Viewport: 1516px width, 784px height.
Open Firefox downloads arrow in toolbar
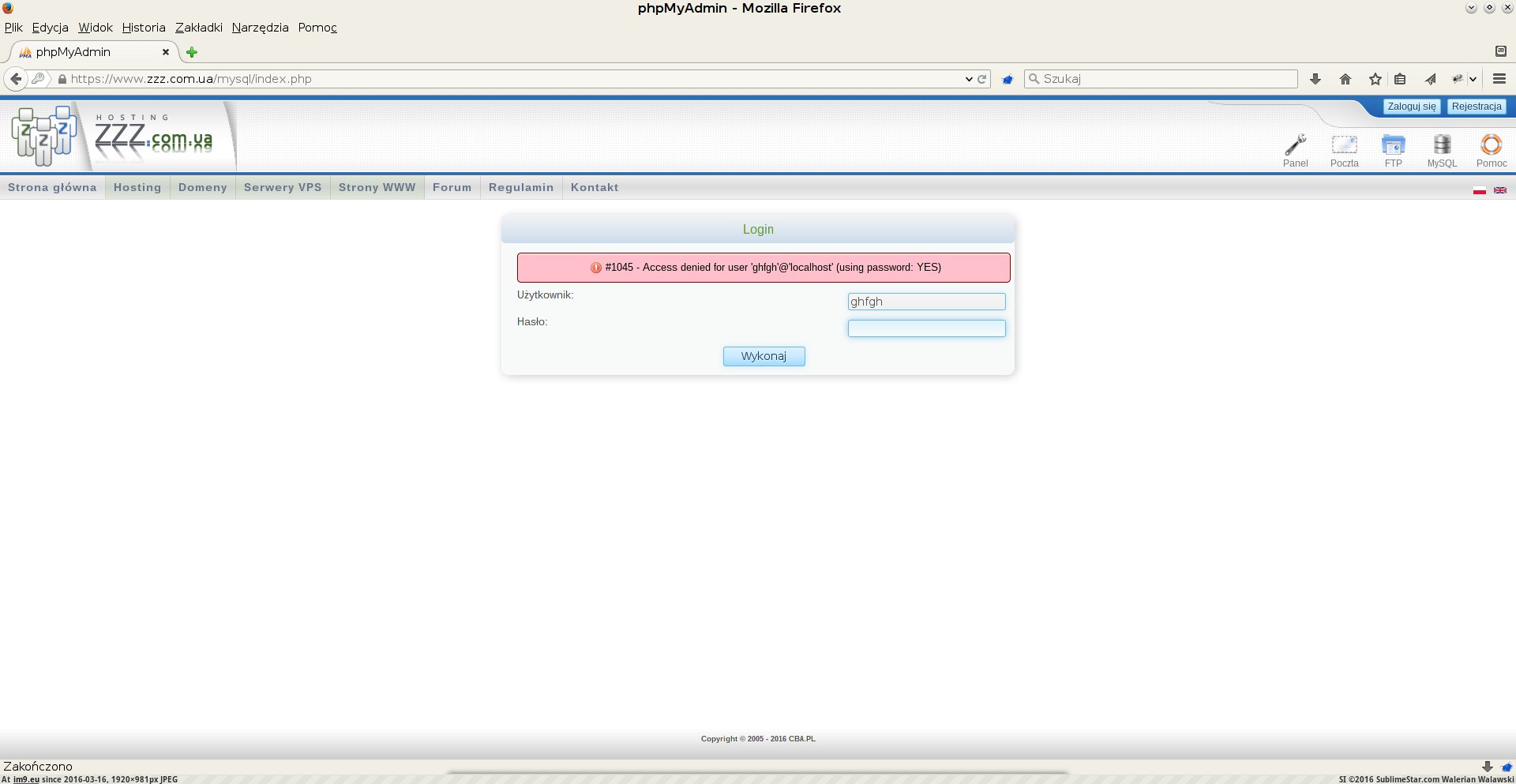pos(1315,79)
